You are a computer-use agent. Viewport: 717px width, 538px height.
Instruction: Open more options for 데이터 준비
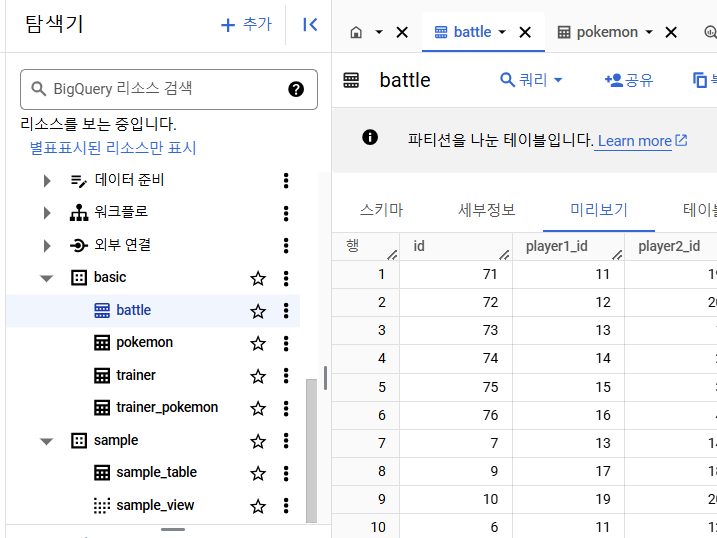point(286,181)
